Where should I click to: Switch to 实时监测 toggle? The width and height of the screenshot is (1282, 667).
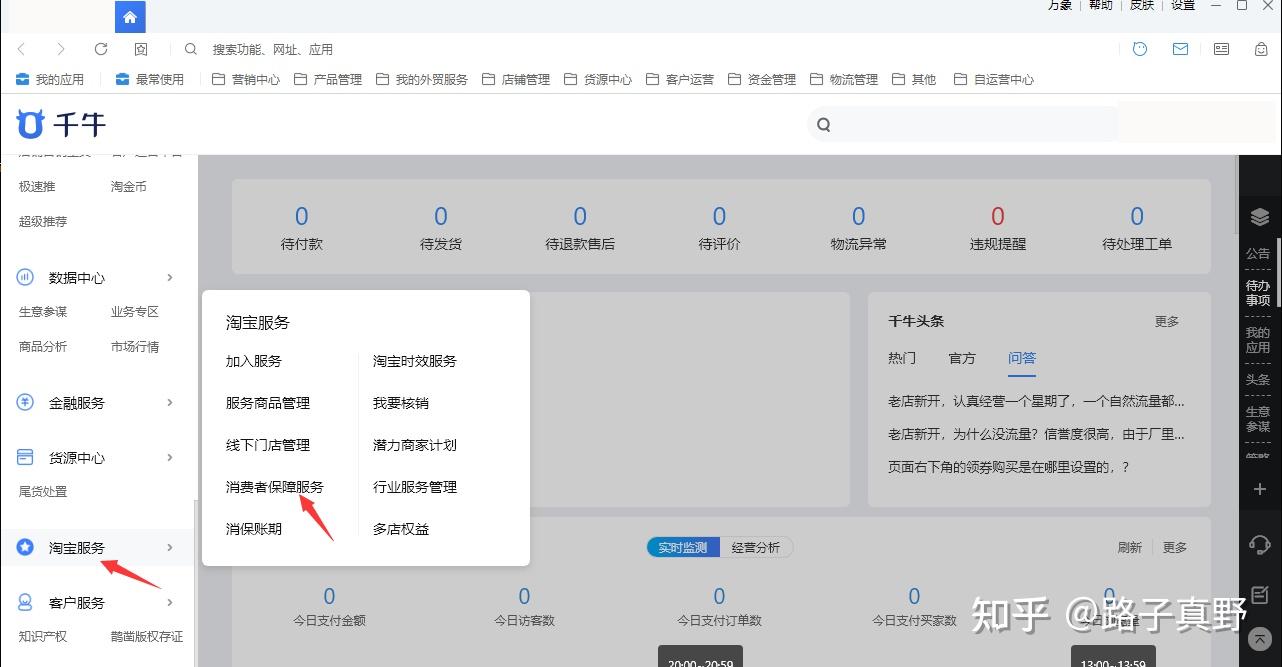[x=683, y=547]
